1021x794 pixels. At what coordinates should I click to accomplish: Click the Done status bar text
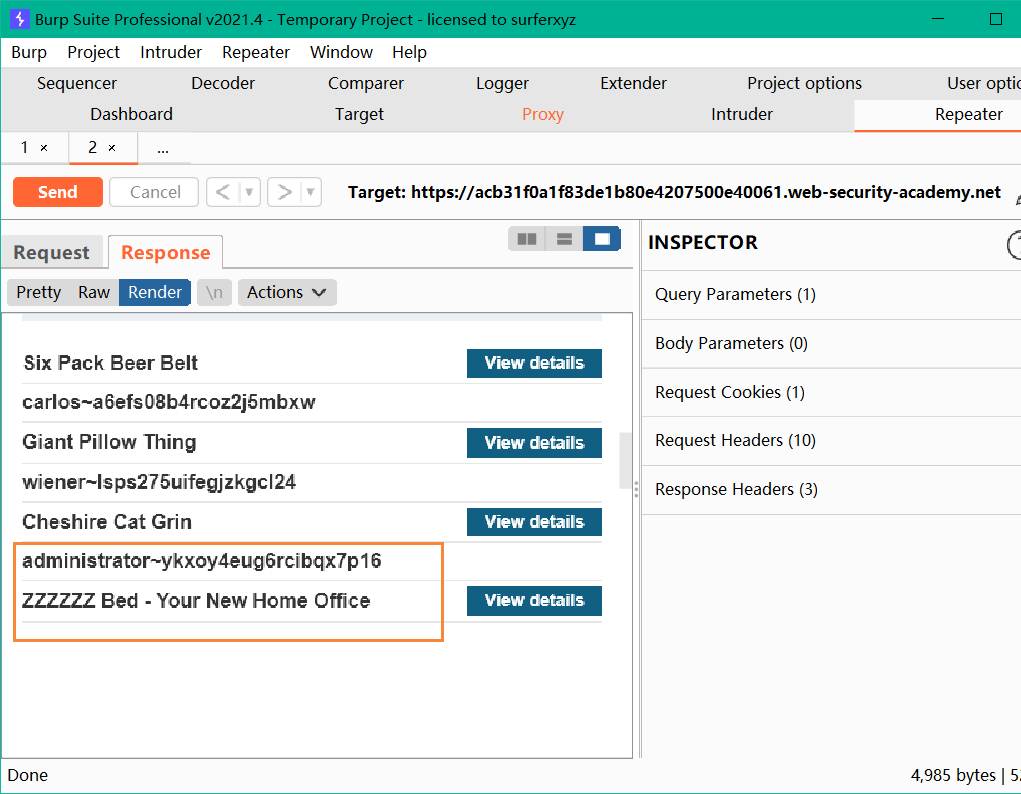click(x=27, y=775)
